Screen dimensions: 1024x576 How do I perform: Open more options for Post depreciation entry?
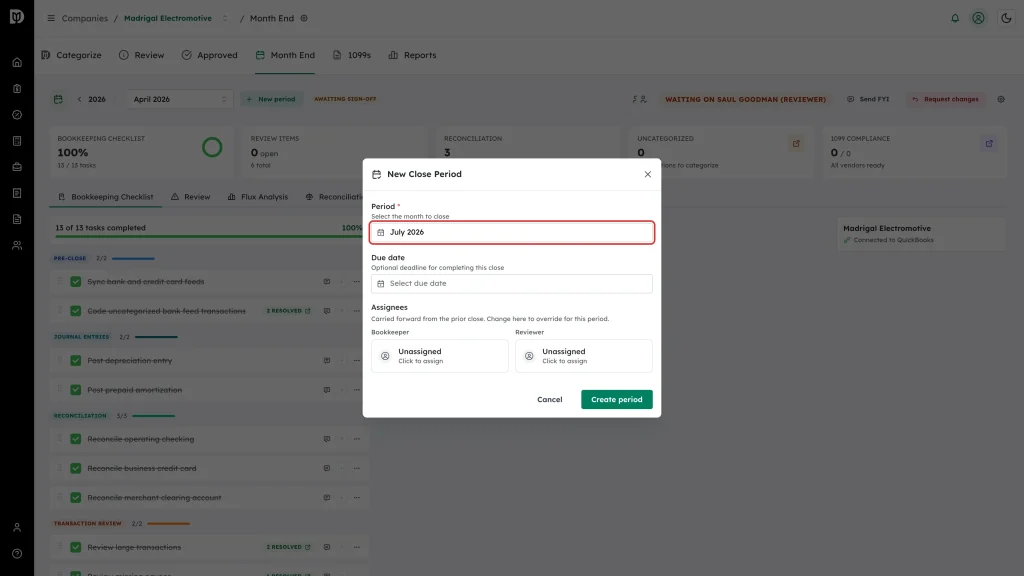tap(357, 360)
